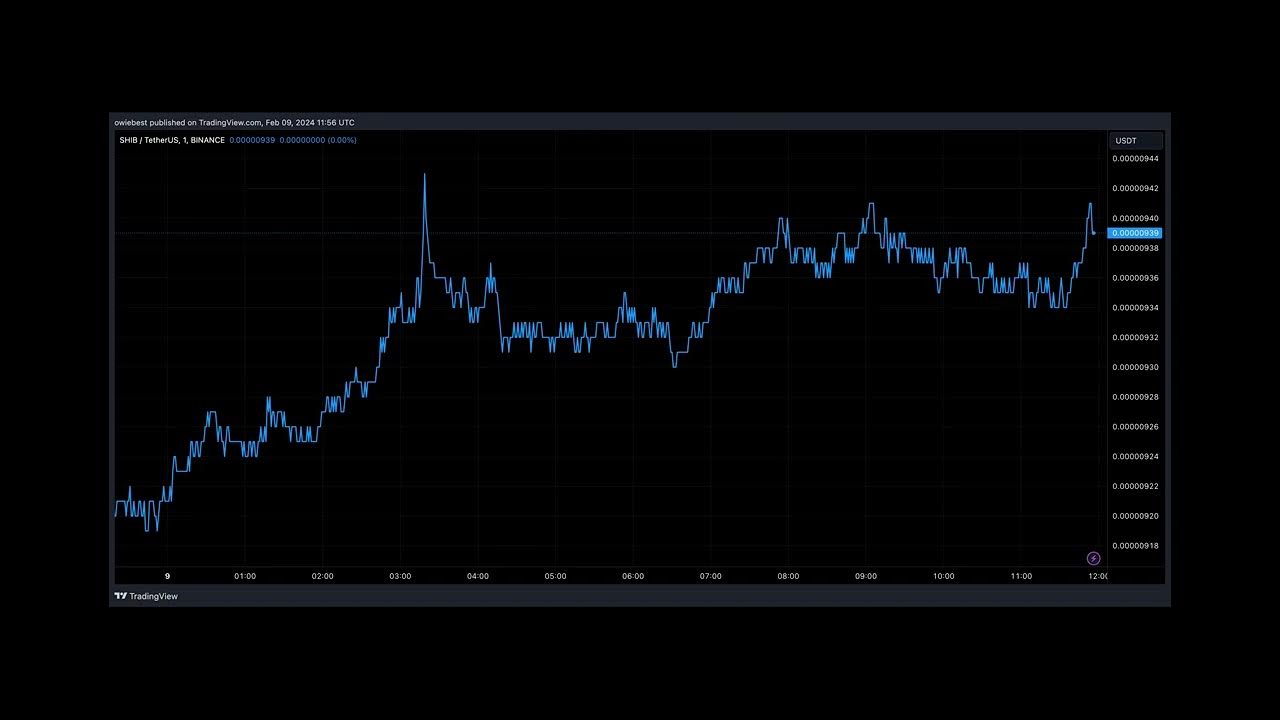Click the 02:00 time axis label
Viewport: 1280px width, 720px height.
[x=322, y=576]
